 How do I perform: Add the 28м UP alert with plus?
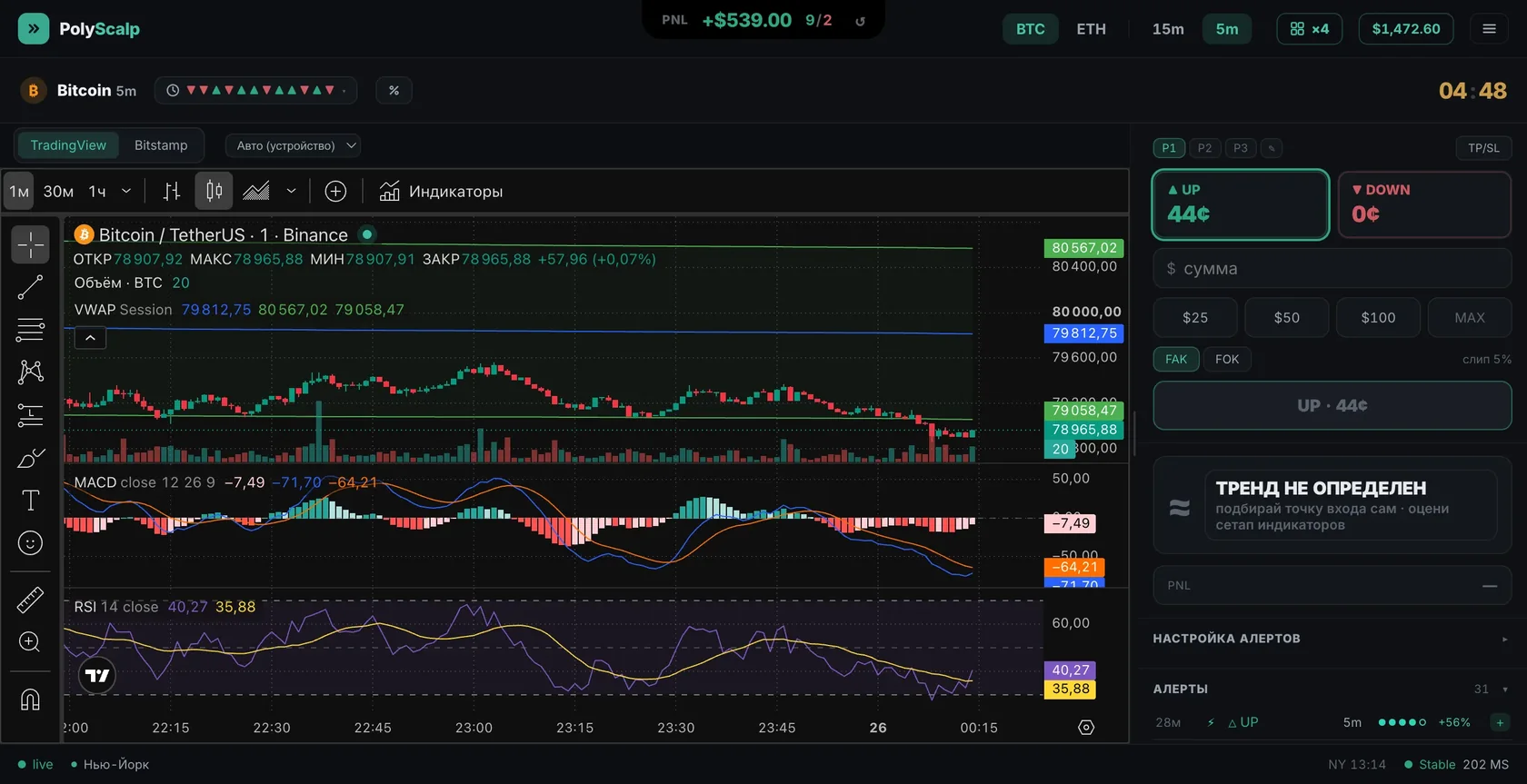1500,722
